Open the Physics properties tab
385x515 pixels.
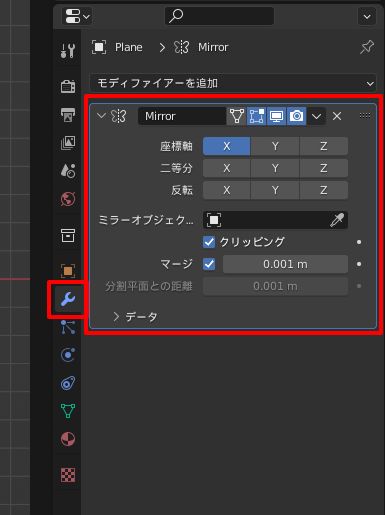[x=68, y=355]
